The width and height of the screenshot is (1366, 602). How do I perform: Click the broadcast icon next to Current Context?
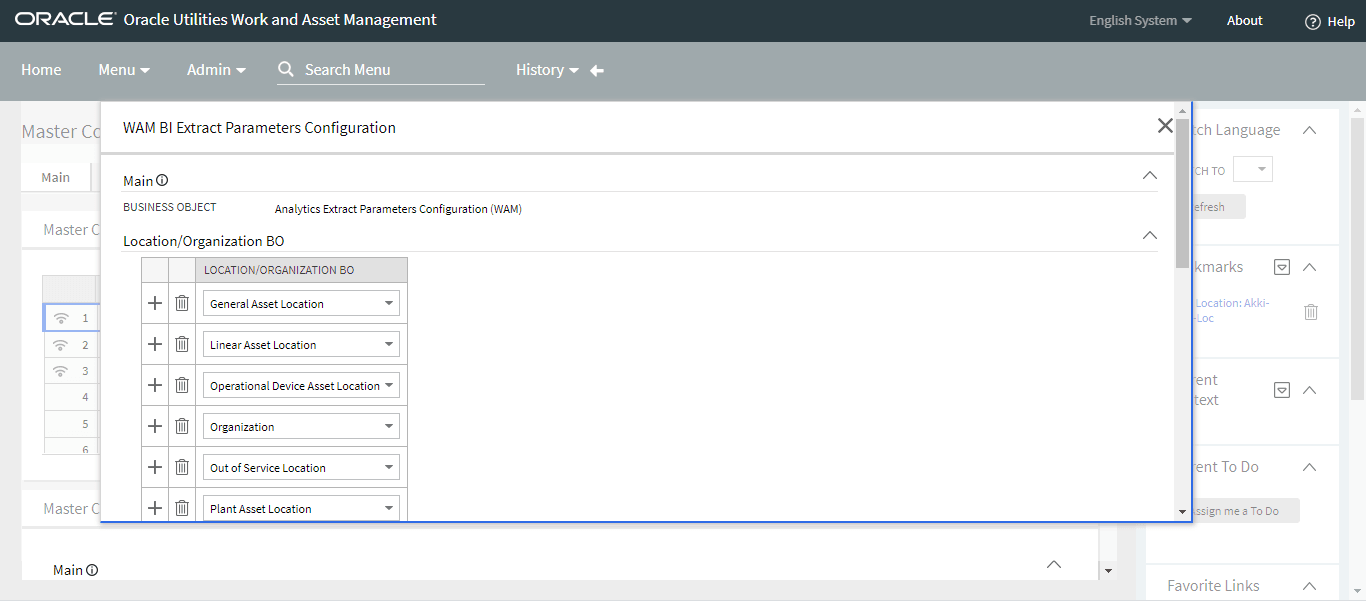pos(1282,390)
